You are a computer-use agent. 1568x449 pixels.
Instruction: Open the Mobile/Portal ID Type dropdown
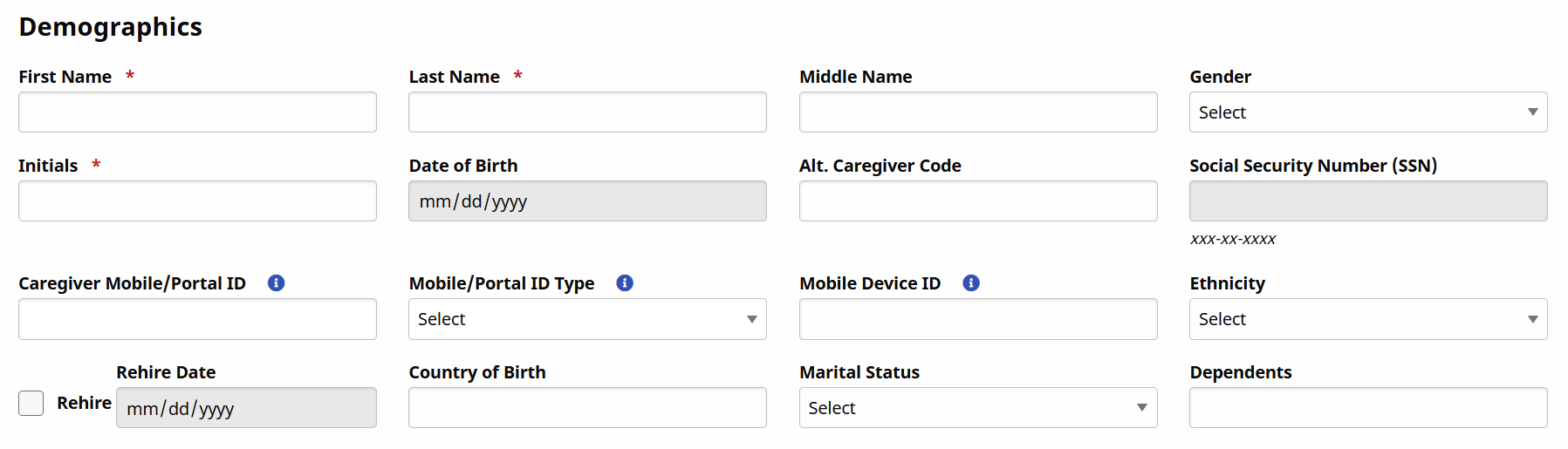click(x=587, y=319)
